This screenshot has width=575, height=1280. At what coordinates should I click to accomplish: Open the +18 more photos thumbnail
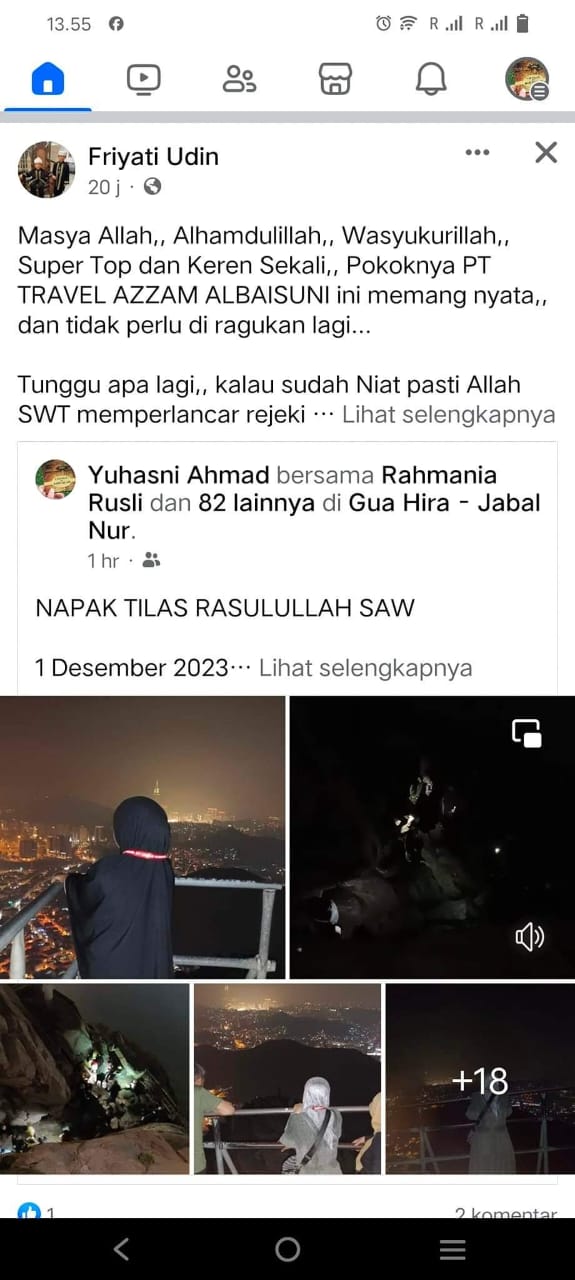(x=480, y=1079)
